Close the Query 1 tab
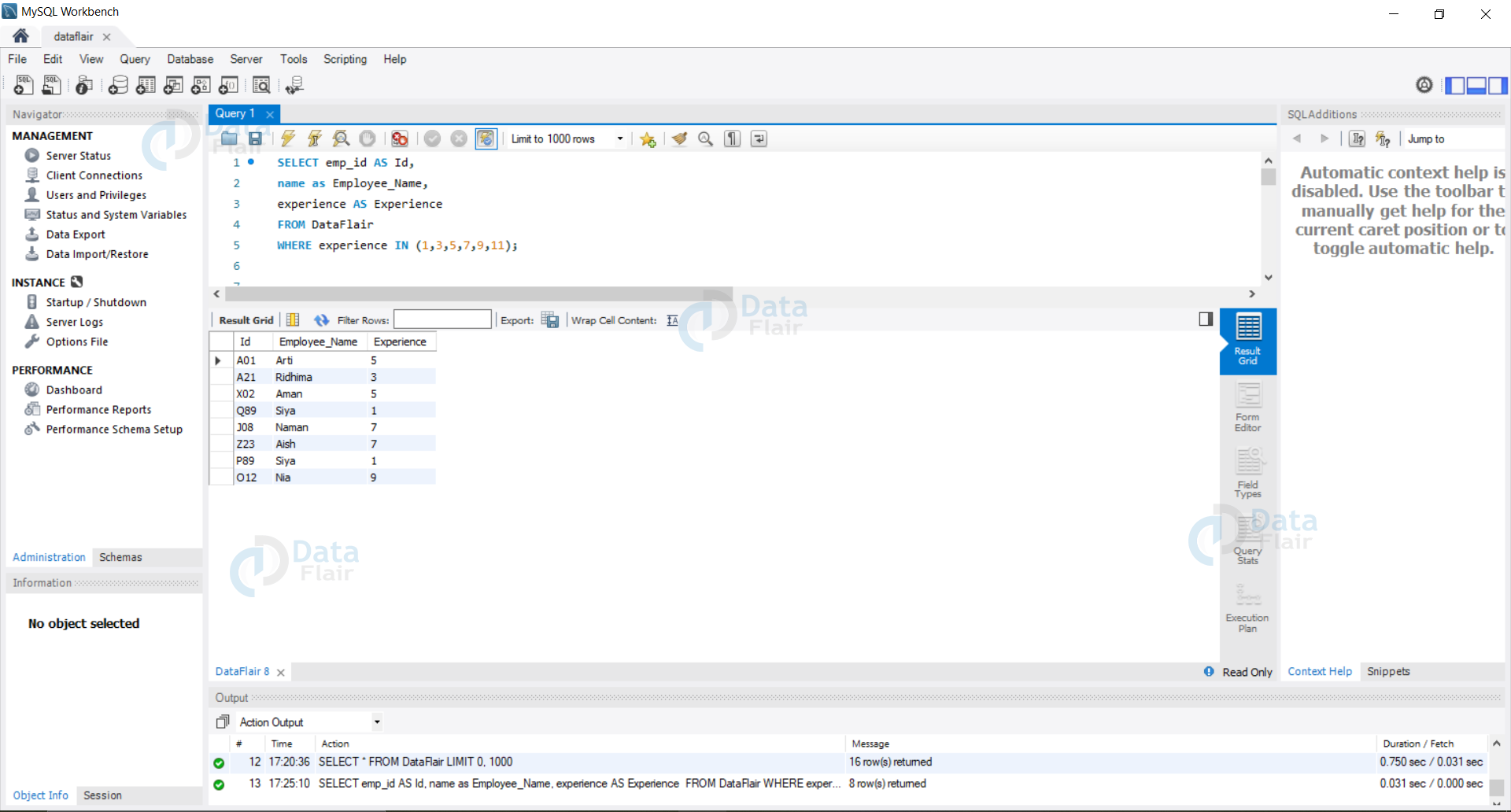Screen dimensions: 1511x812 point(270,114)
